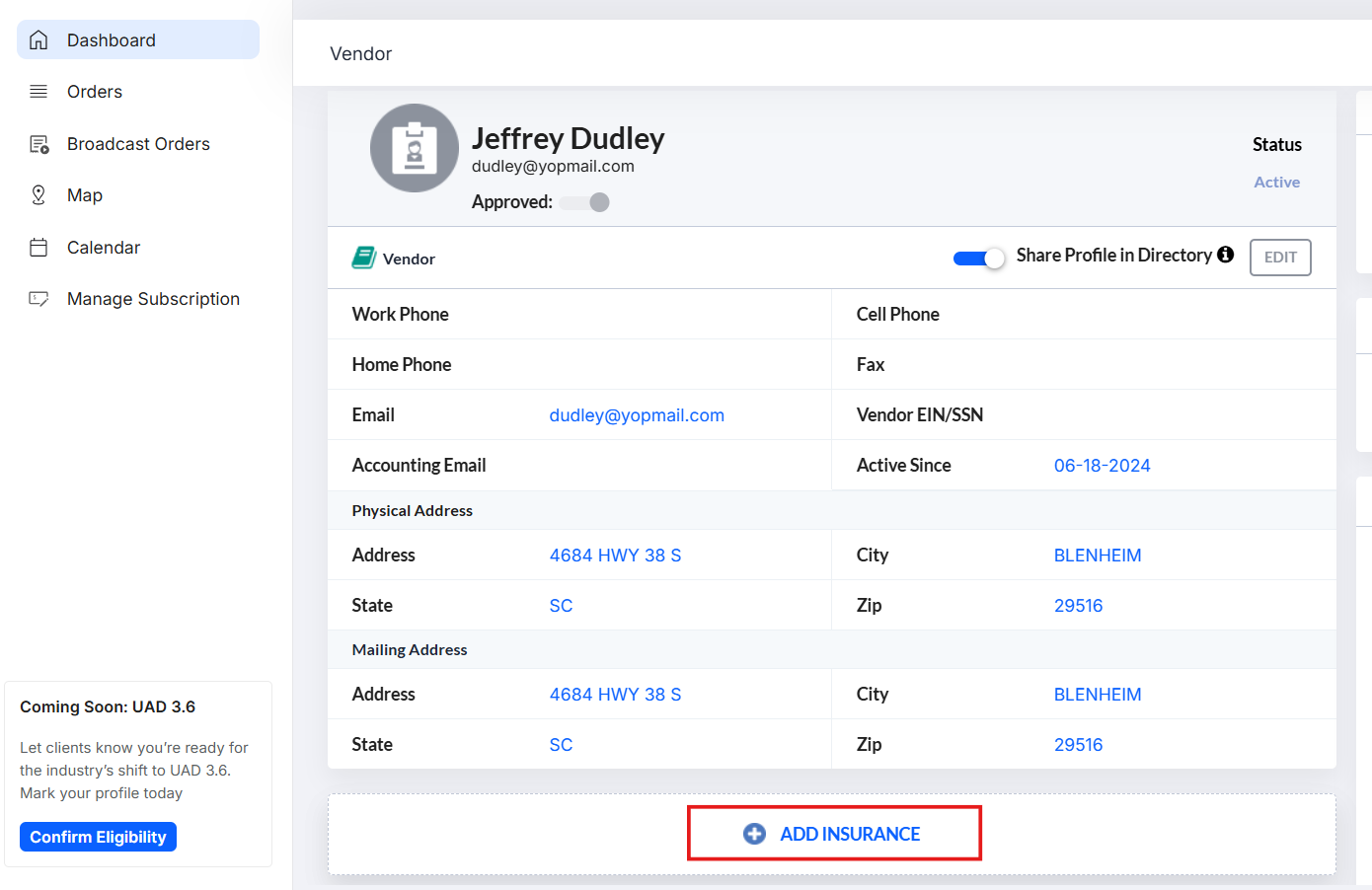Viewport: 1372px width, 890px height.
Task: Click the Mailing Address street value
Action: tap(615, 695)
